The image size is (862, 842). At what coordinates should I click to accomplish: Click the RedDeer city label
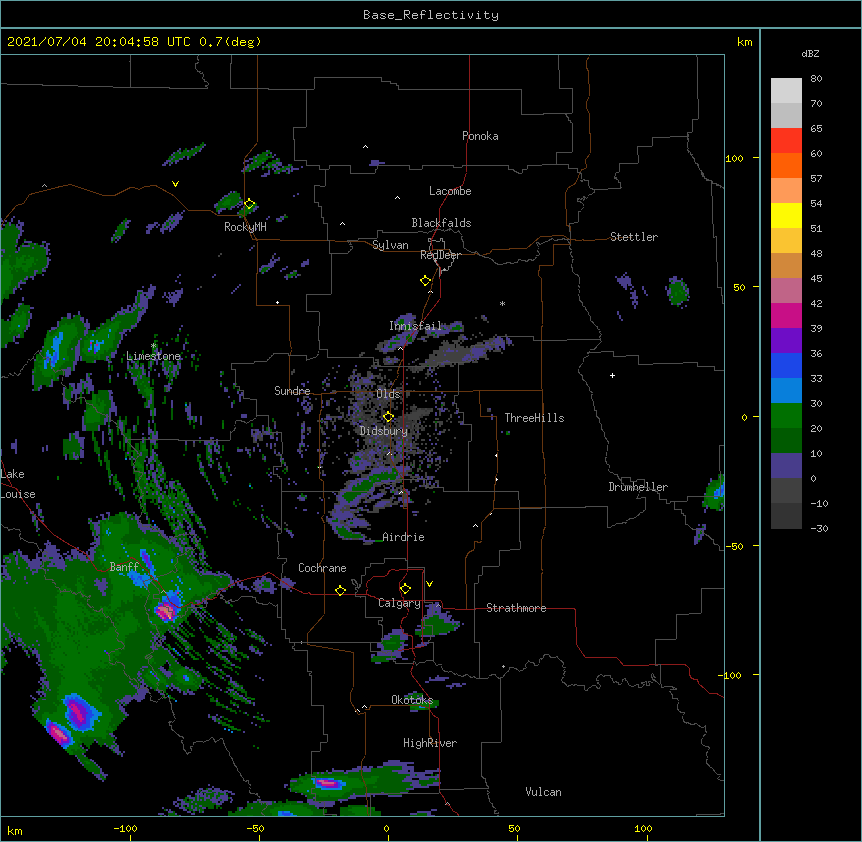(x=440, y=255)
